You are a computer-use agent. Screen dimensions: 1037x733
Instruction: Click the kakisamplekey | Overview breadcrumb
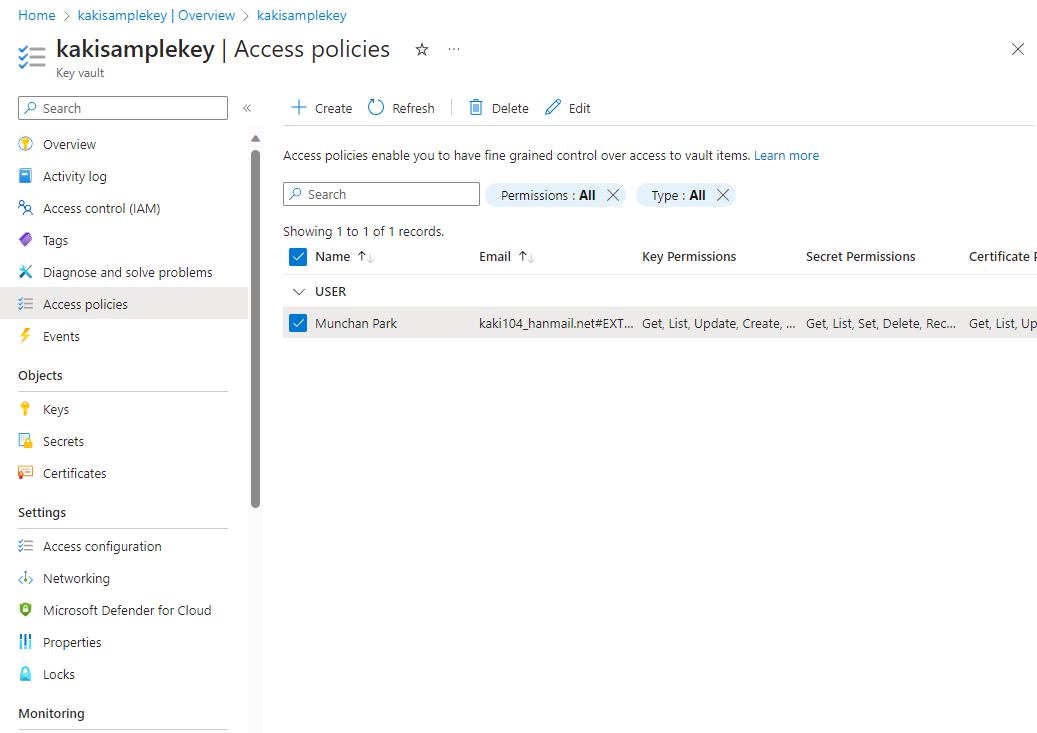click(156, 15)
